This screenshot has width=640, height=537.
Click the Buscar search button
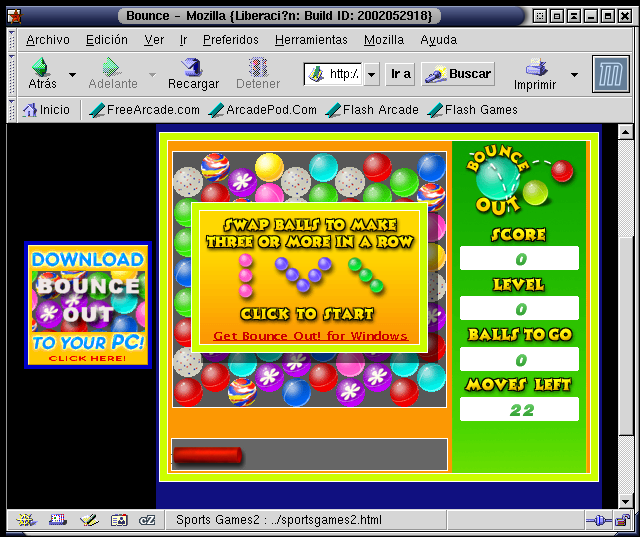point(458,74)
